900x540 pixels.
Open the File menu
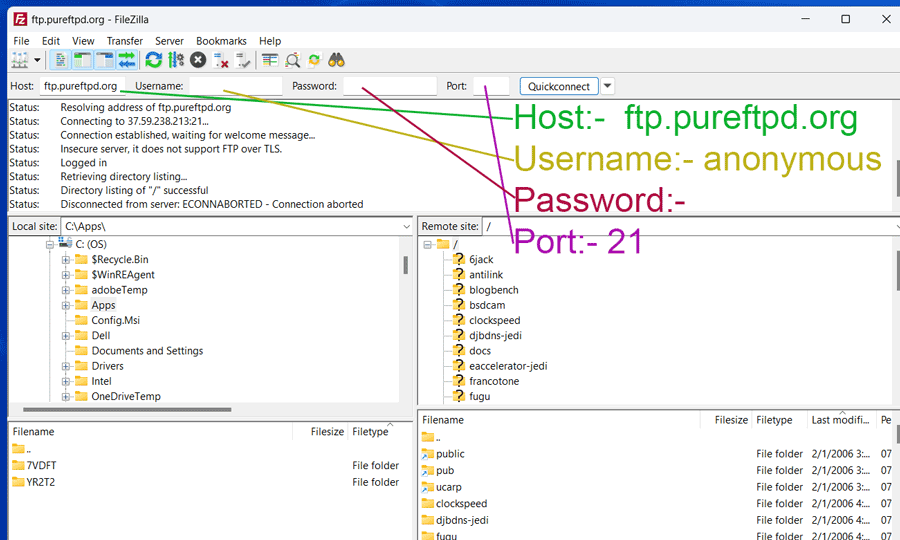[21, 41]
